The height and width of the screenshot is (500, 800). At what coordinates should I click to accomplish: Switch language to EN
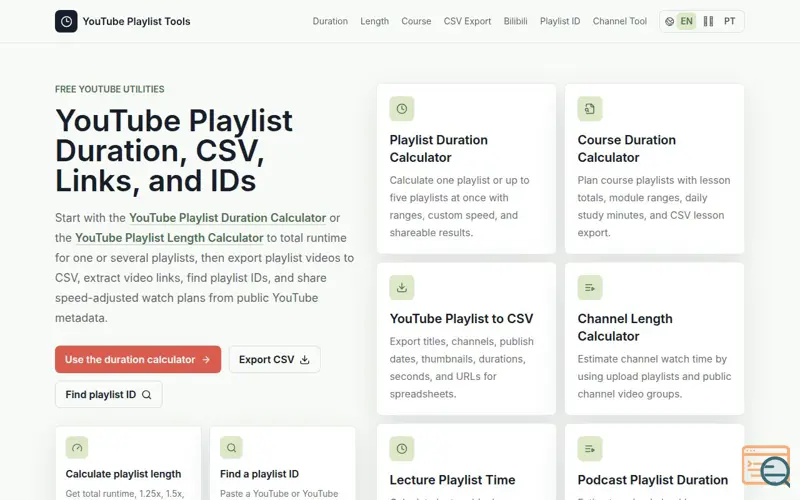click(x=686, y=21)
